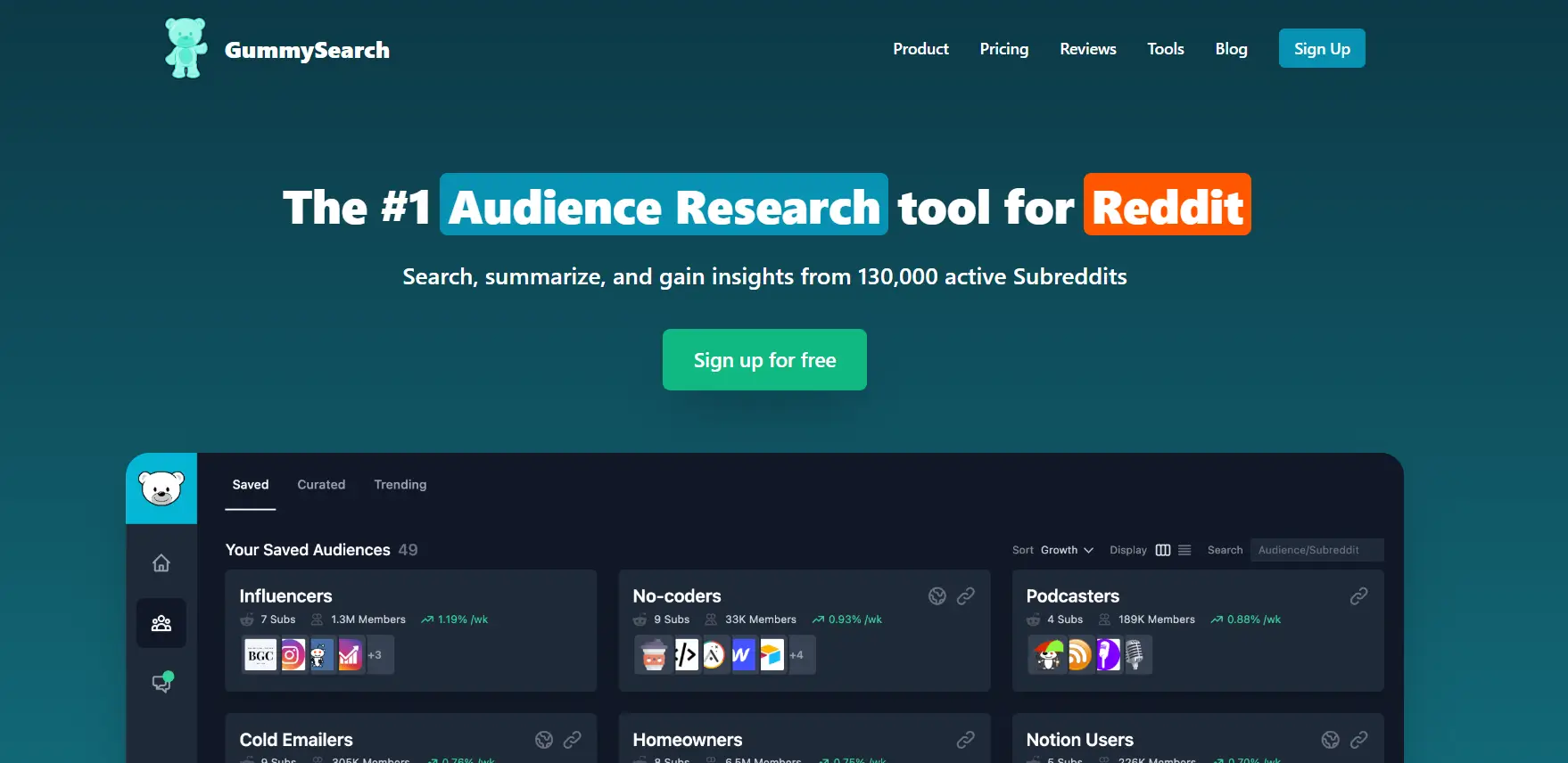
Task: Click the '189K Members' text in Podcasters
Action: click(1156, 619)
